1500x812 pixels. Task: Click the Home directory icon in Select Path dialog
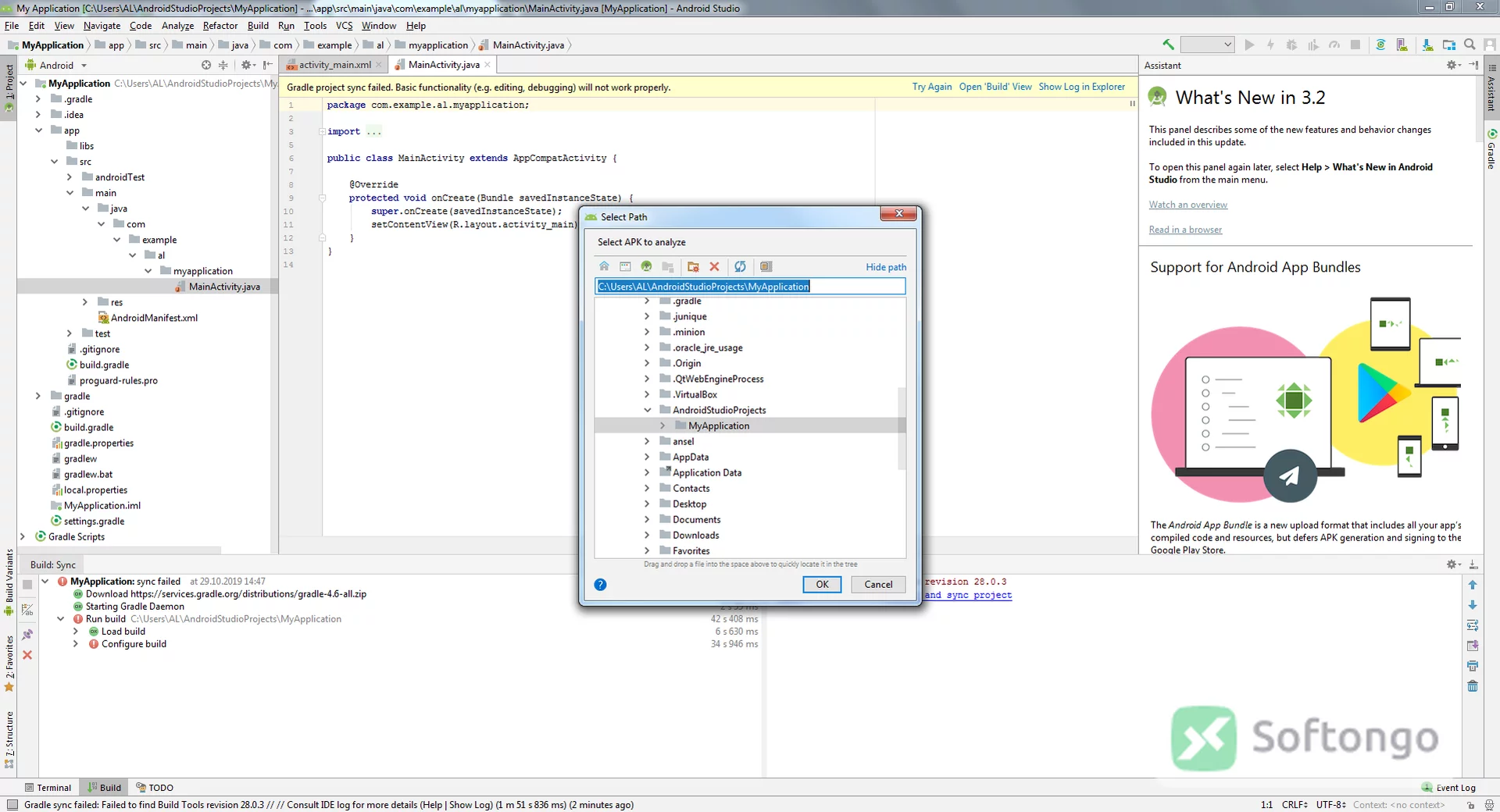604,266
